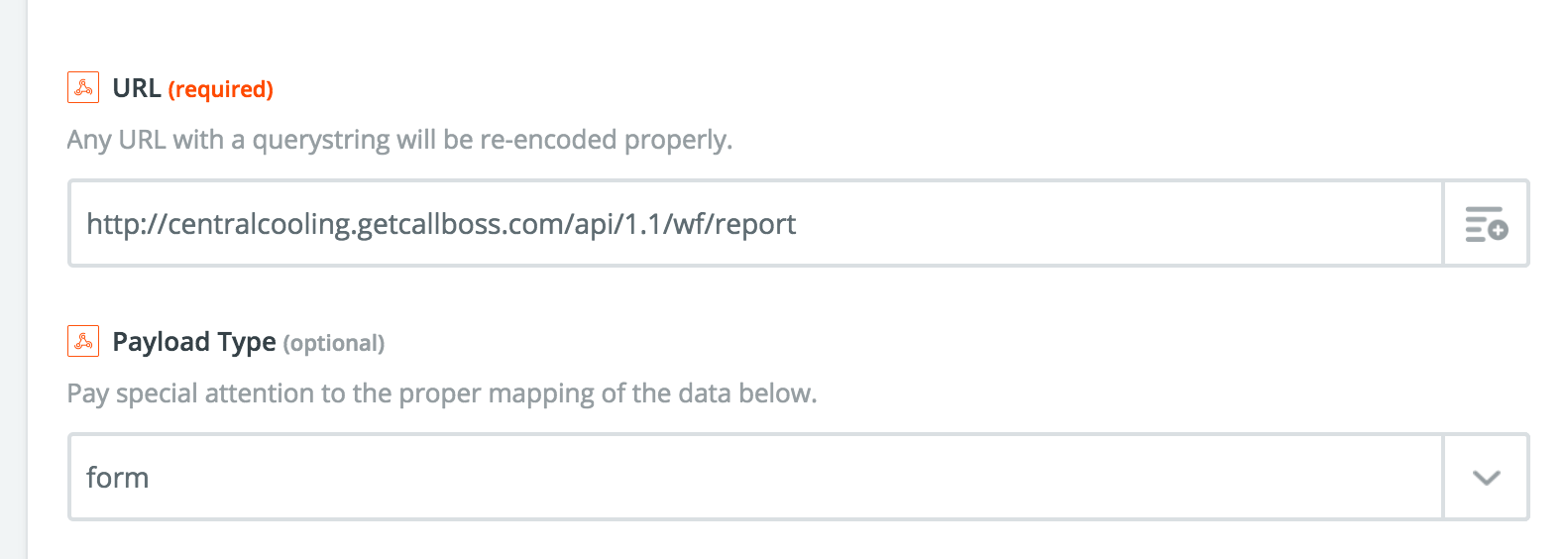The width and height of the screenshot is (1568, 559).
Task: Click the orange '(required)' text
Action: point(221,89)
